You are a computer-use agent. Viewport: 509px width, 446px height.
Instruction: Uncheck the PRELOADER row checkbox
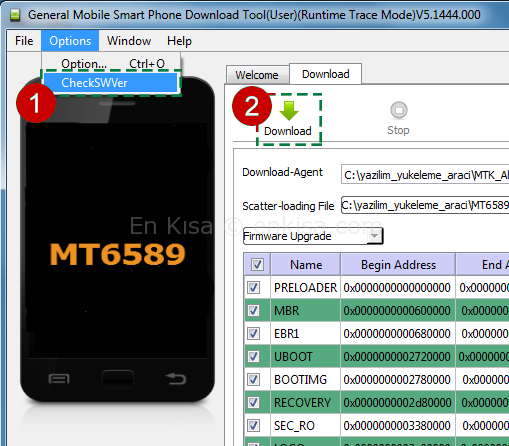tap(253, 287)
